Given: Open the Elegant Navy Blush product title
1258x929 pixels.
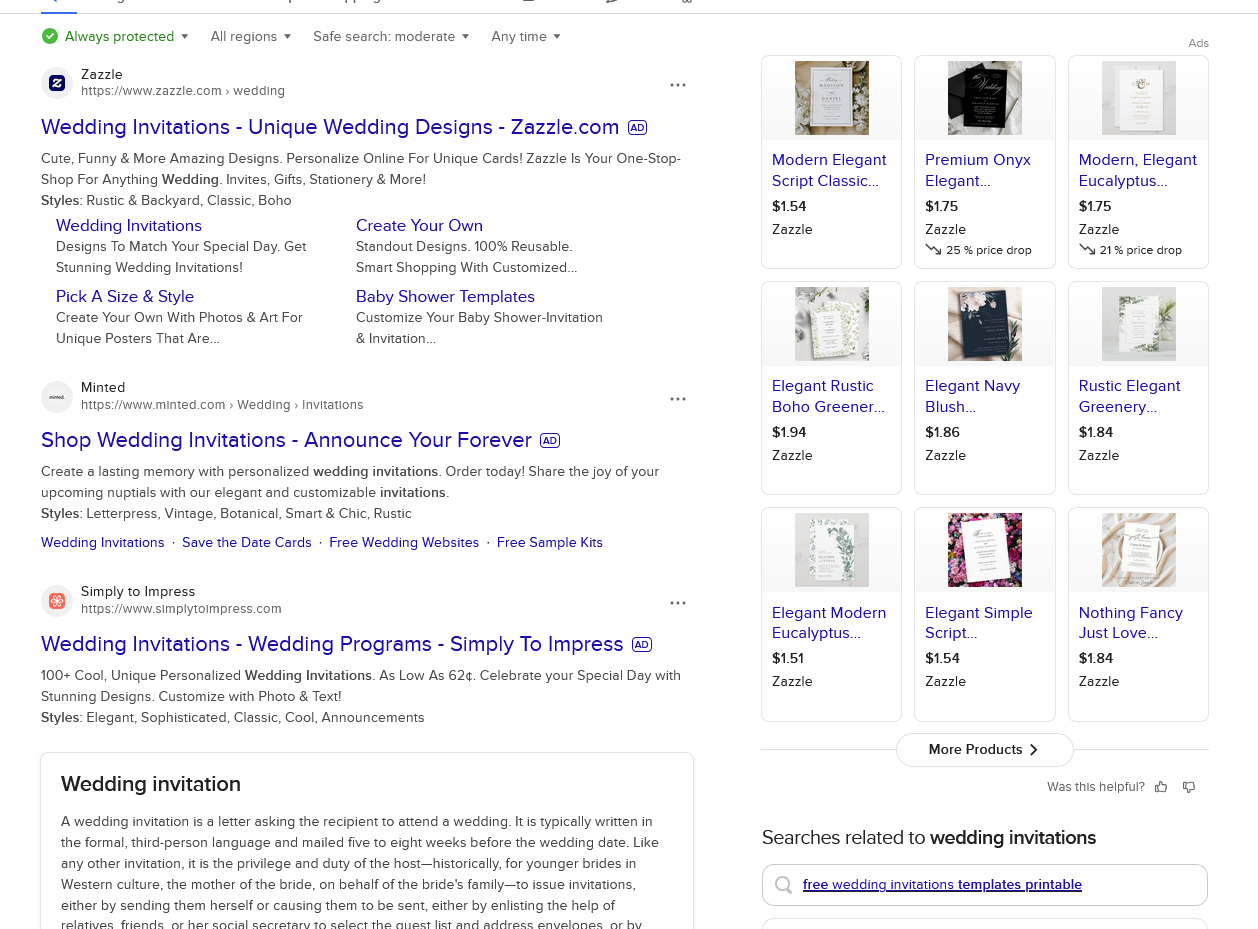Looking at the screenshot, I should pos(973,396).
